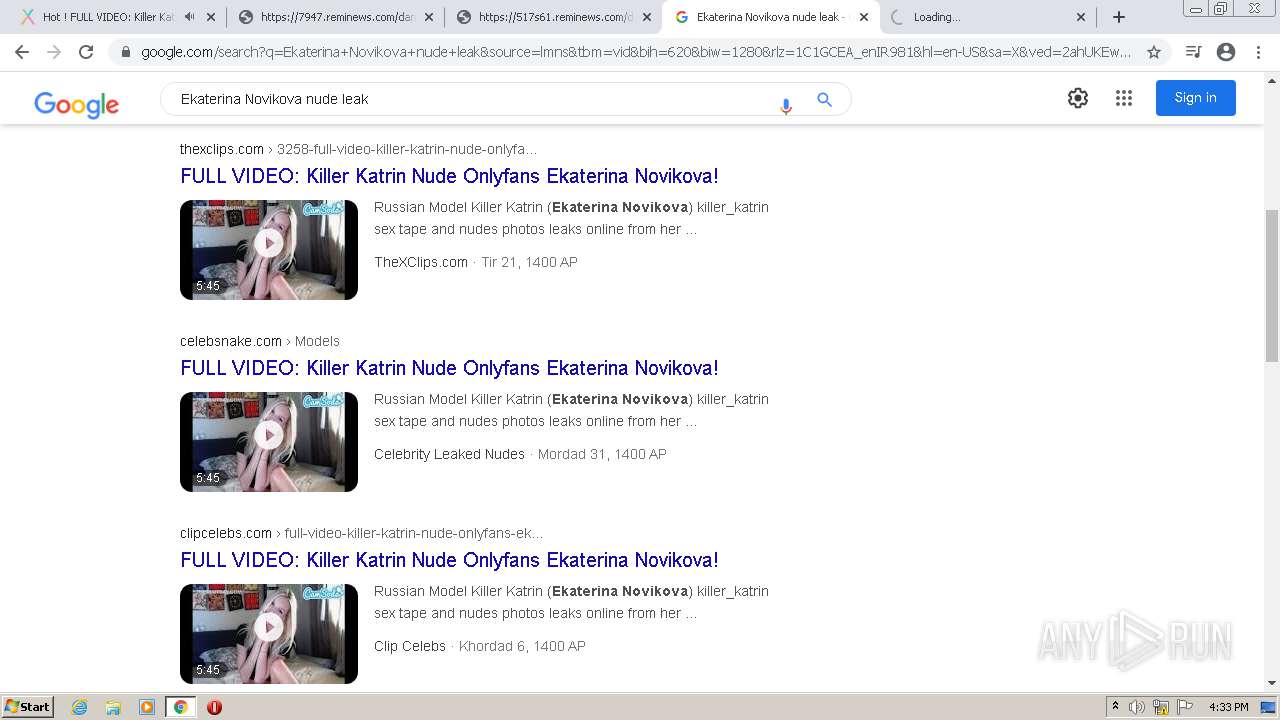Open the Chrome profile avatar icon

(1226, 52)
